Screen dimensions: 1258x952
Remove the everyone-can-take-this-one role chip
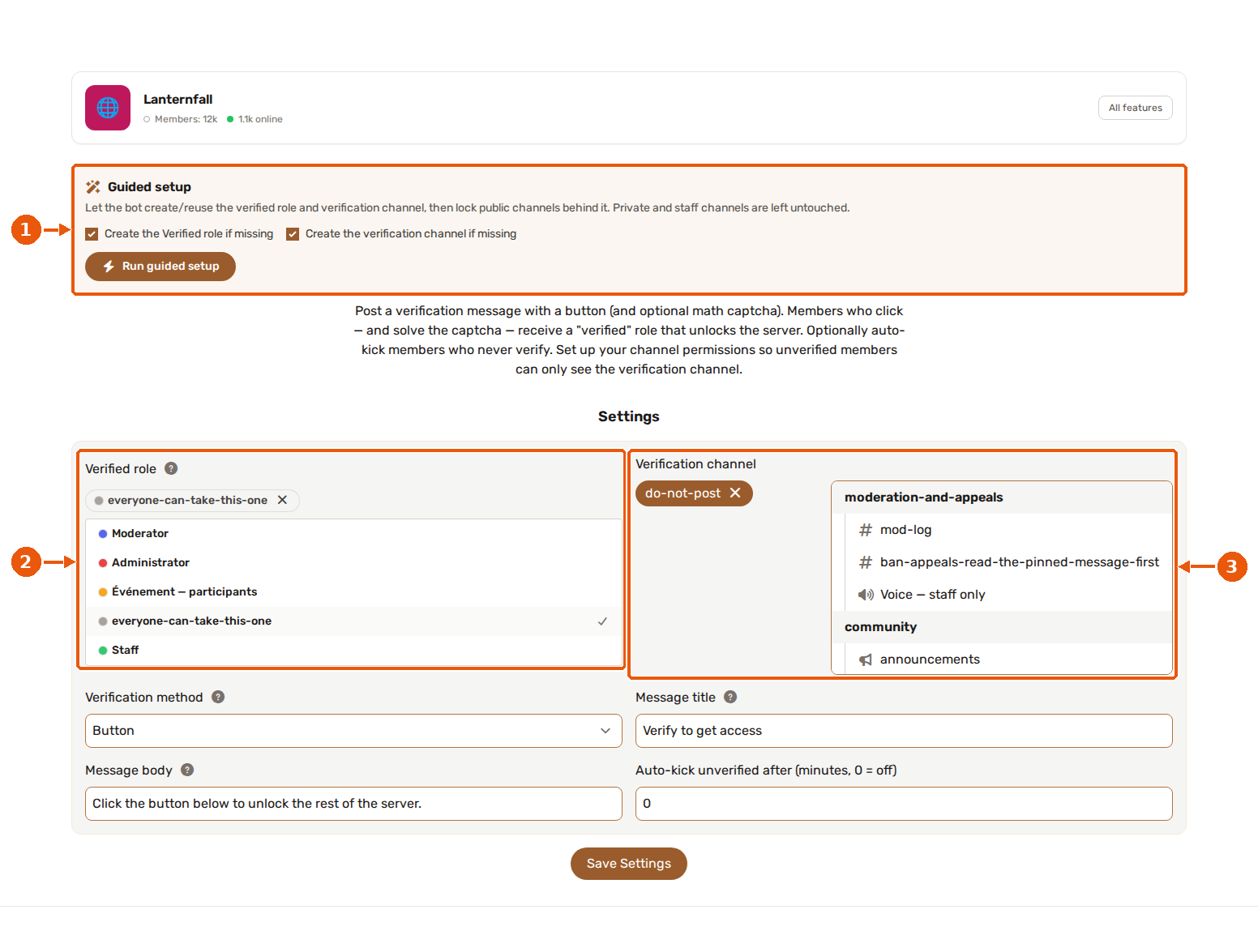[282, 500]
